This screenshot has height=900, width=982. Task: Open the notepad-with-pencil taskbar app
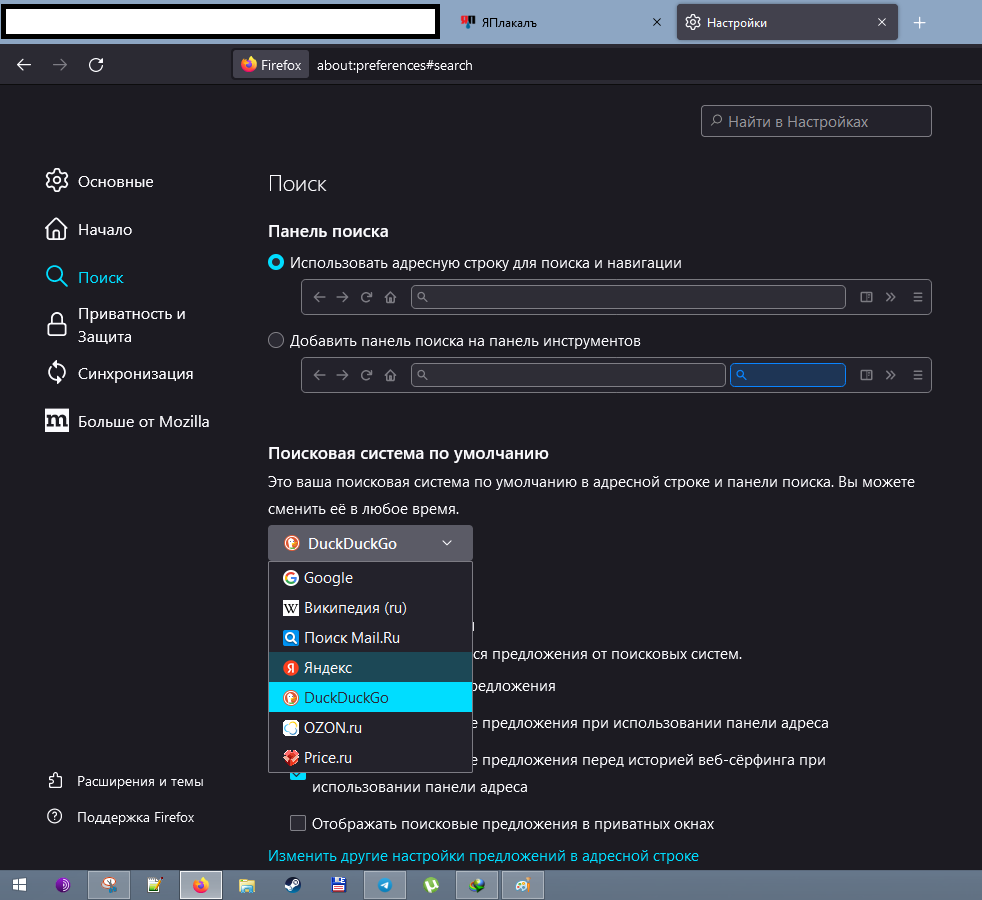click(x=155, y=884)
